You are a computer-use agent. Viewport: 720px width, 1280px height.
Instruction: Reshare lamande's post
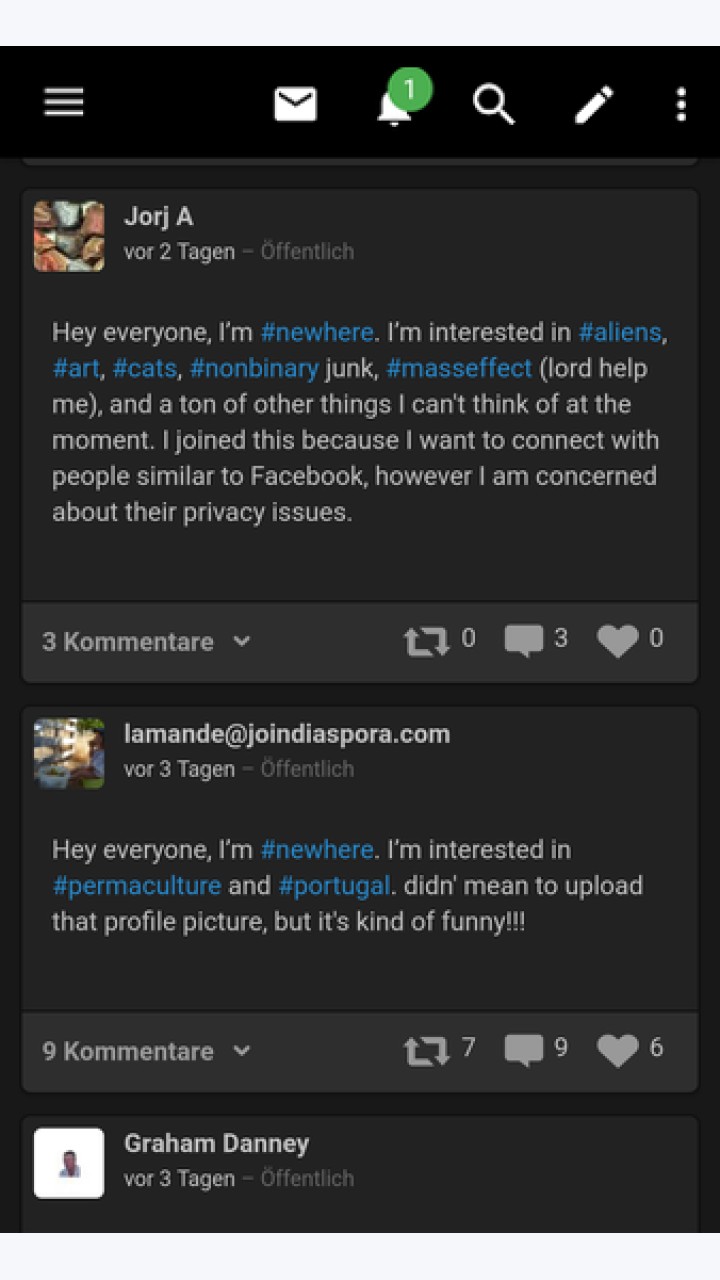[427, 1051]
